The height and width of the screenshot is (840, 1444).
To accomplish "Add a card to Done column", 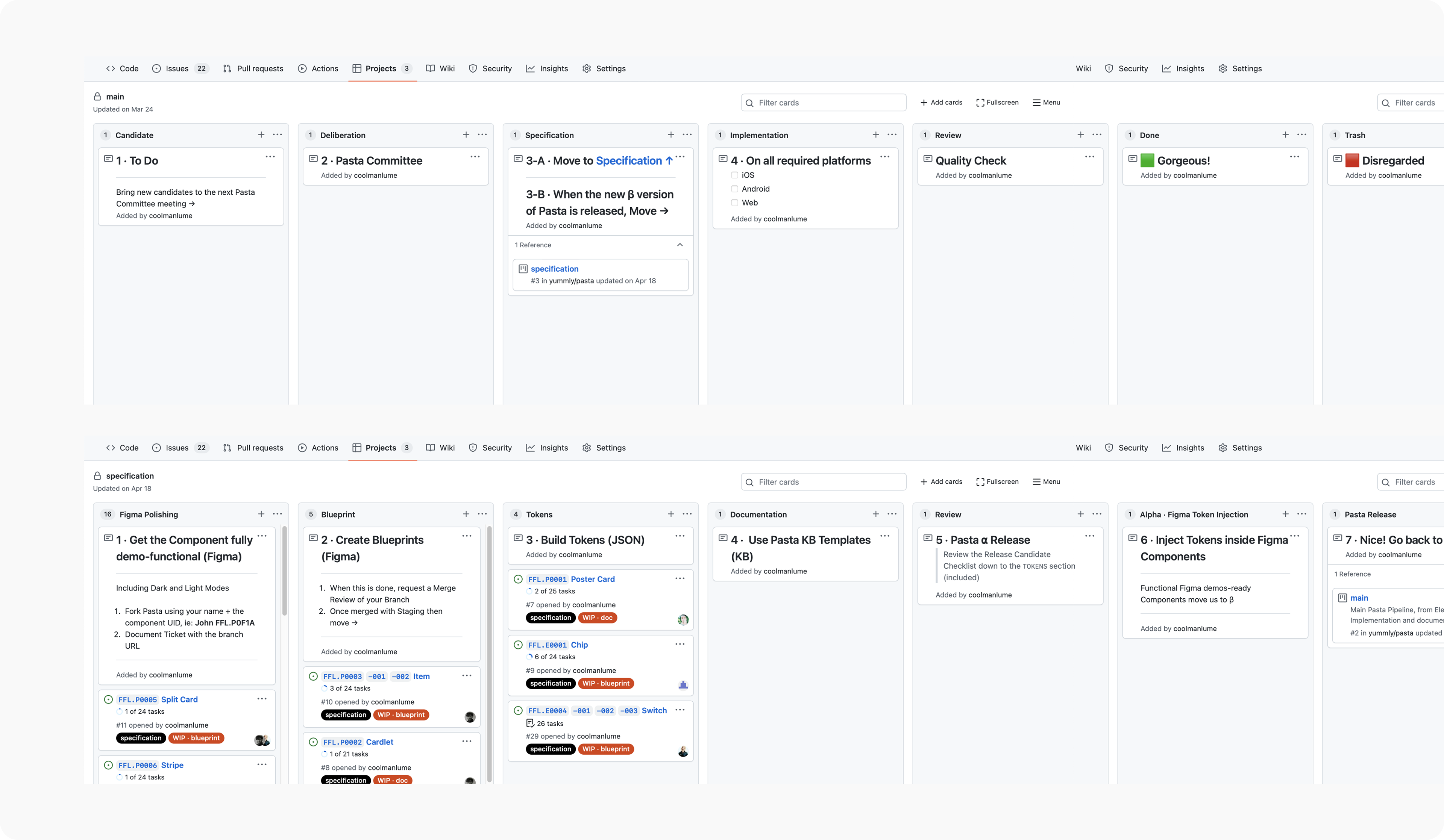I will (1285, 135).
